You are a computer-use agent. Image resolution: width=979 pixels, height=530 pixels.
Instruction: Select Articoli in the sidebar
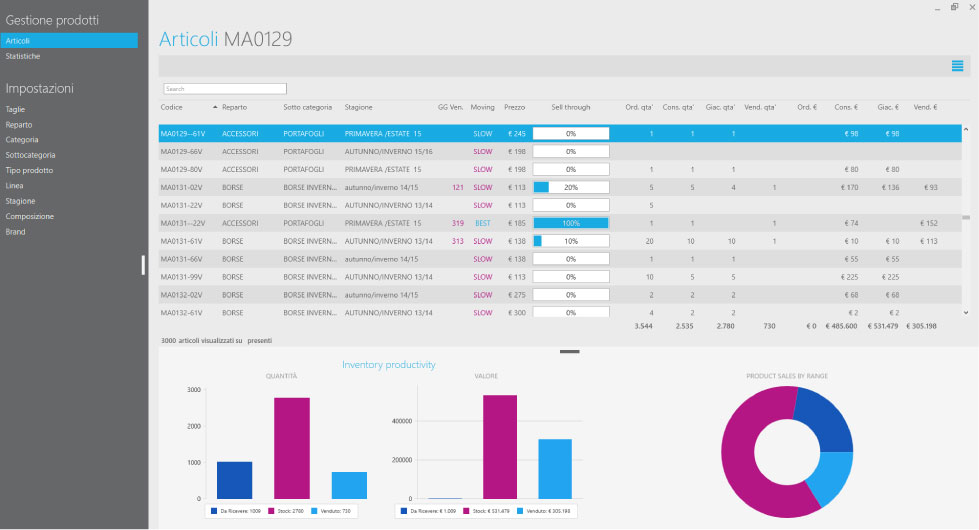click(69, 41)
